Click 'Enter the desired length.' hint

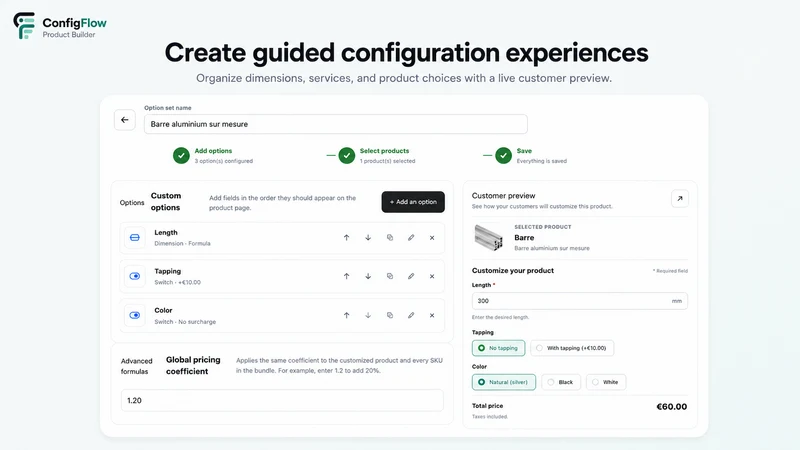click(501, 317)
